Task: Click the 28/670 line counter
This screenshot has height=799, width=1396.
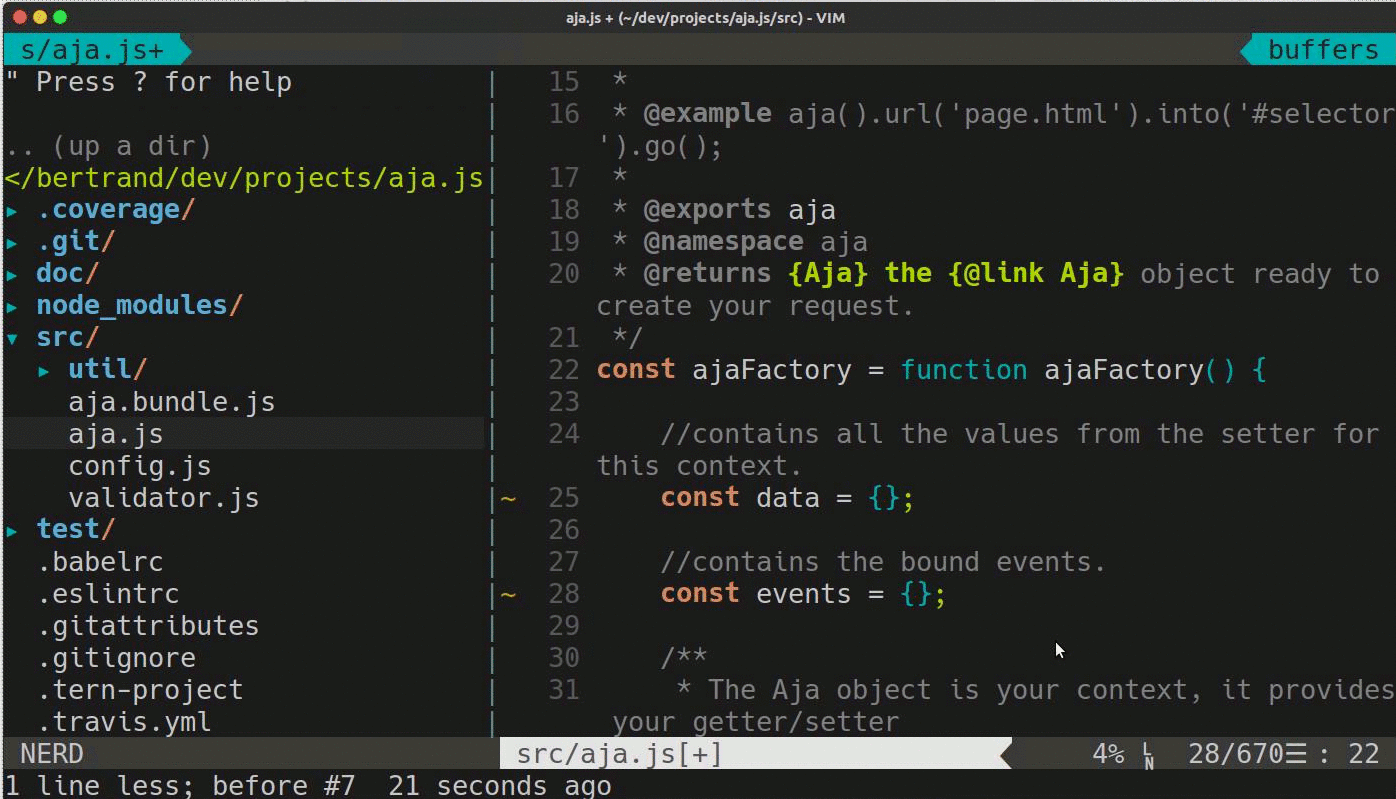Action: (x=1236, y=754)
